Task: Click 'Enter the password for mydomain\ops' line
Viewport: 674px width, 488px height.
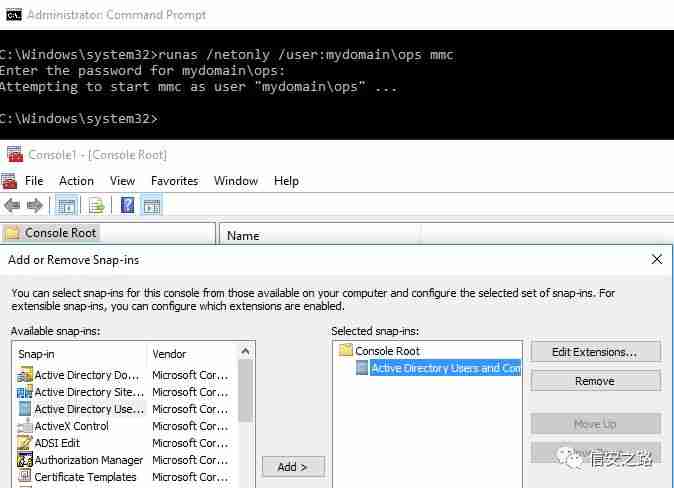Action: [142, 71]
